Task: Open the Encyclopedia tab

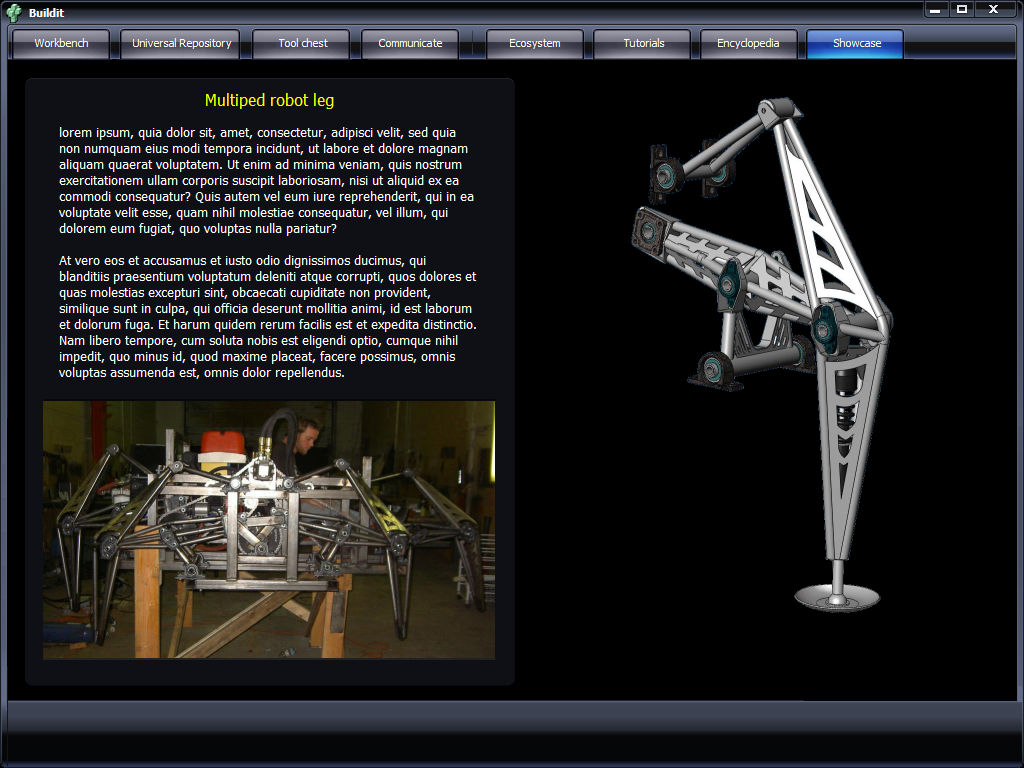Action: [748, 44]
